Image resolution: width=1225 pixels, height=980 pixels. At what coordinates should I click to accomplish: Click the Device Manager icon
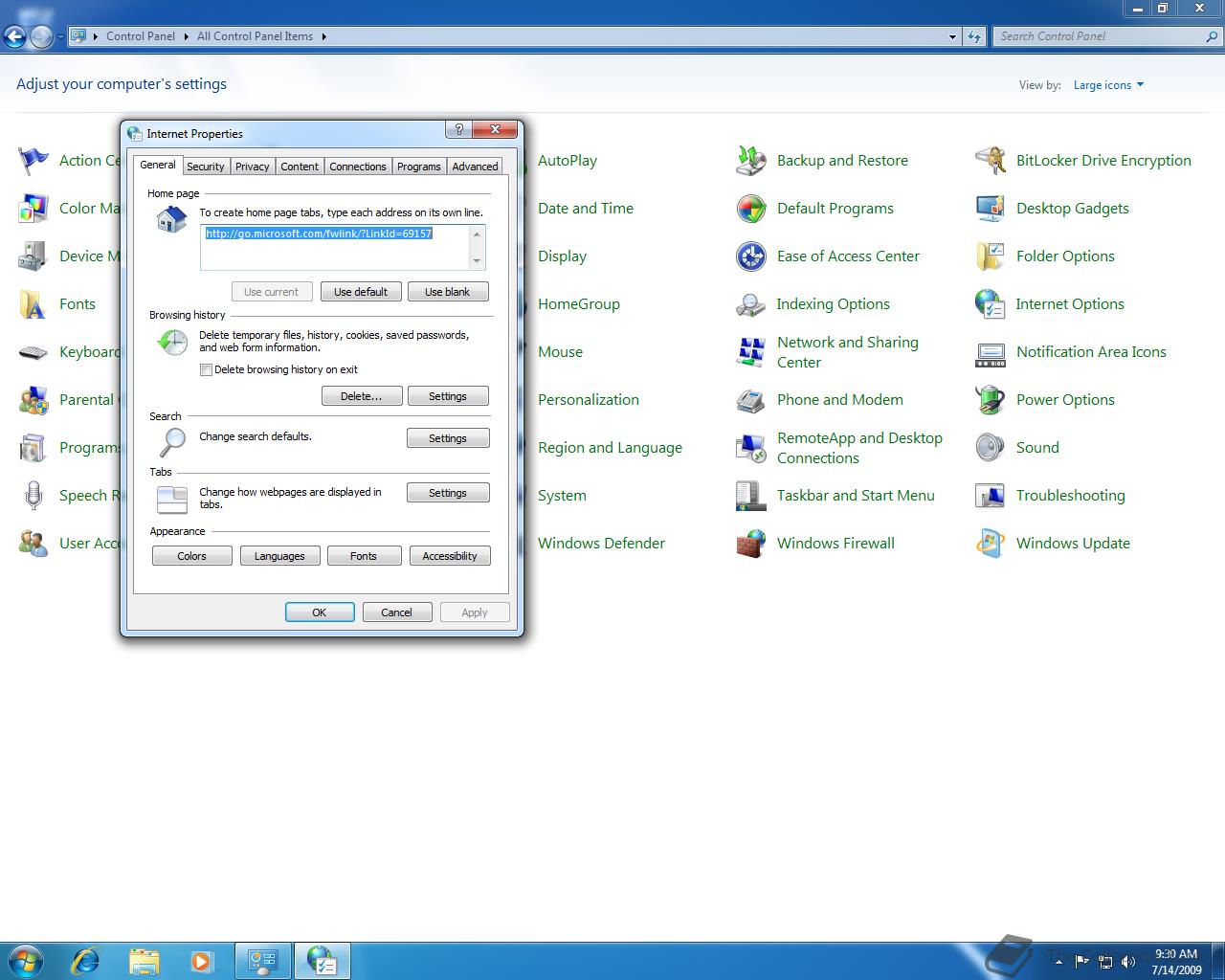pyautogui.click(x=33, y=256)
